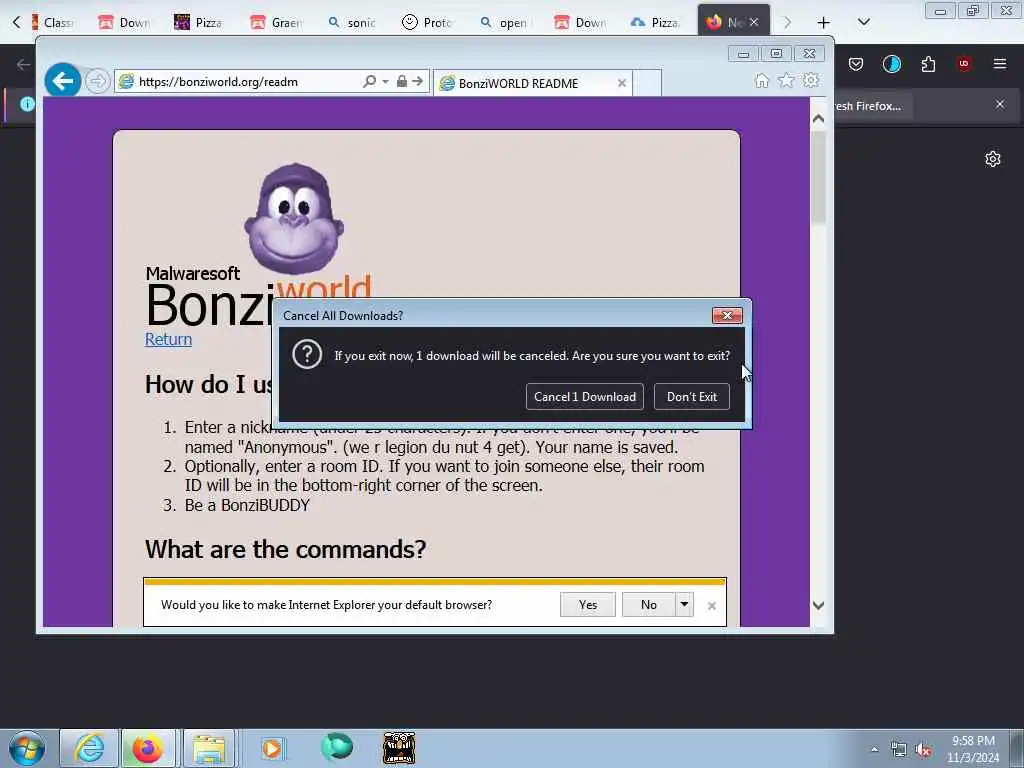Screen dimensions: 1024x768
Task: Open a new blank IE tab
Action: 647,83
